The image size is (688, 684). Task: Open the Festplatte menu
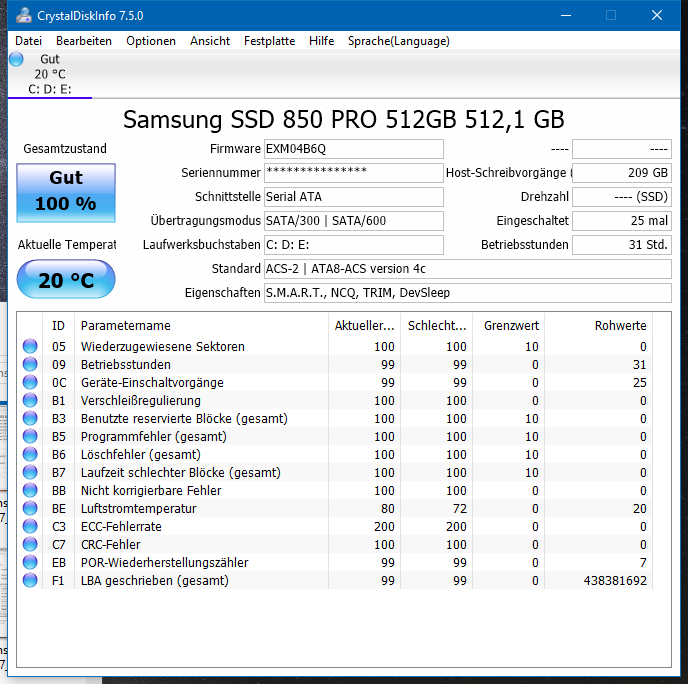pos(269,41)
